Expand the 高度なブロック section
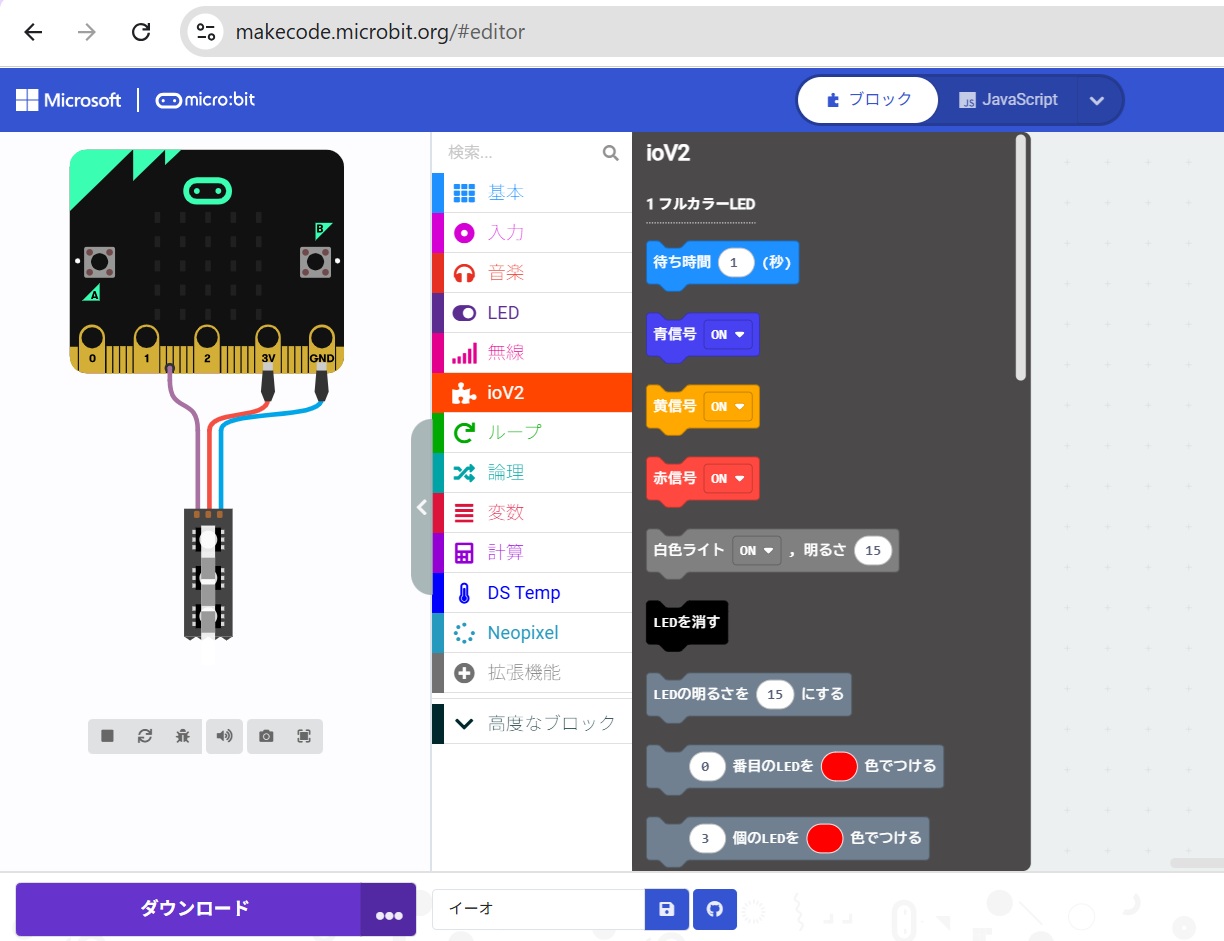Viewport: 1224px width, 941px height. (532, 723)
